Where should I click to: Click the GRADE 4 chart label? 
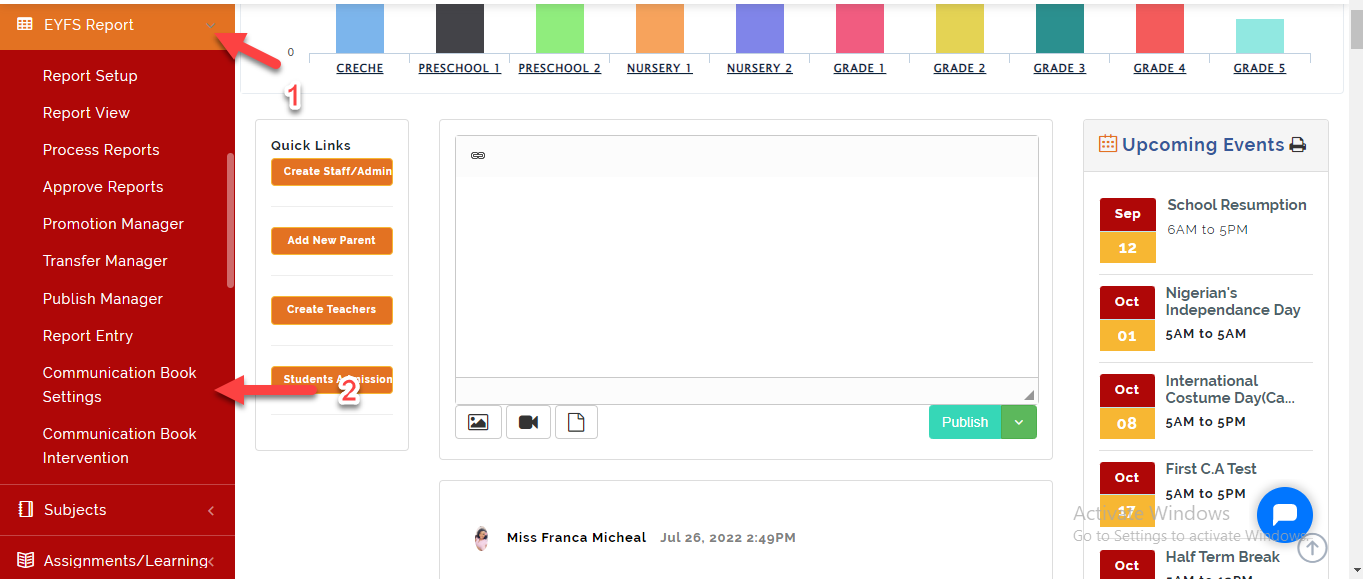coord(1160,68)
